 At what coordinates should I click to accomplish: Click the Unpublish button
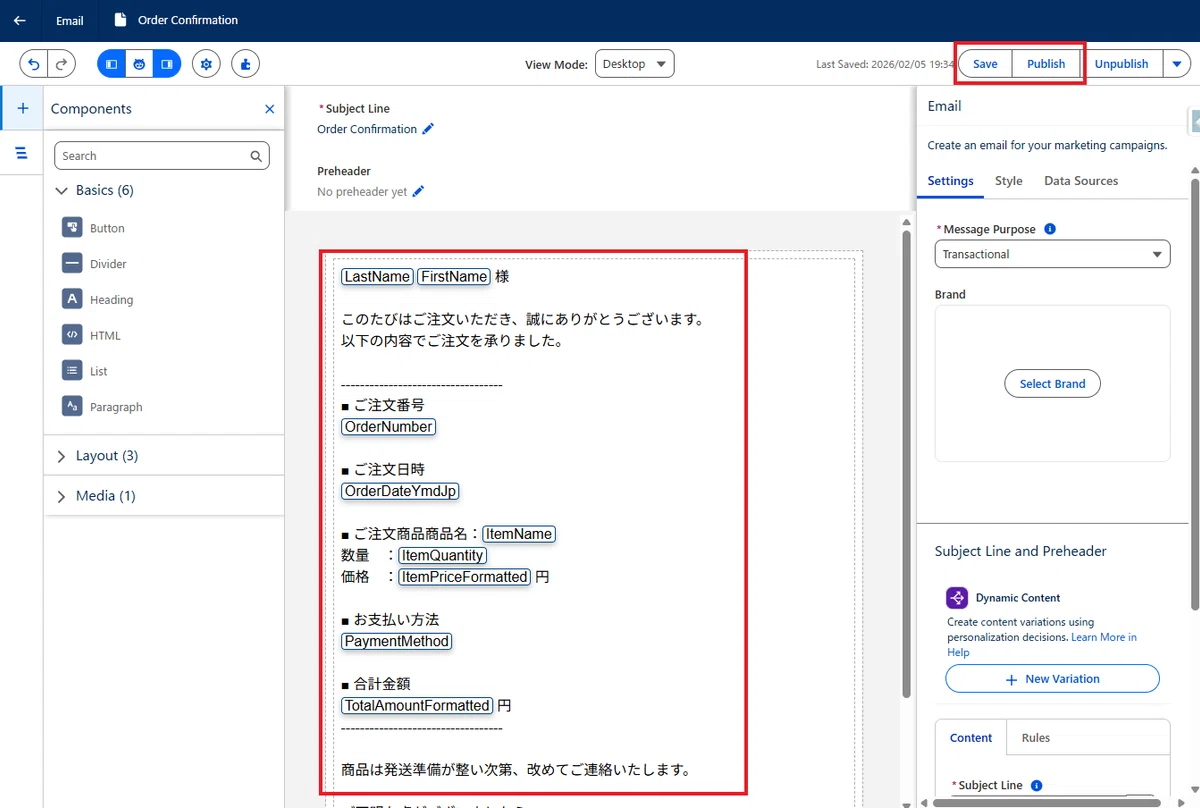(x=1121, y=64)
